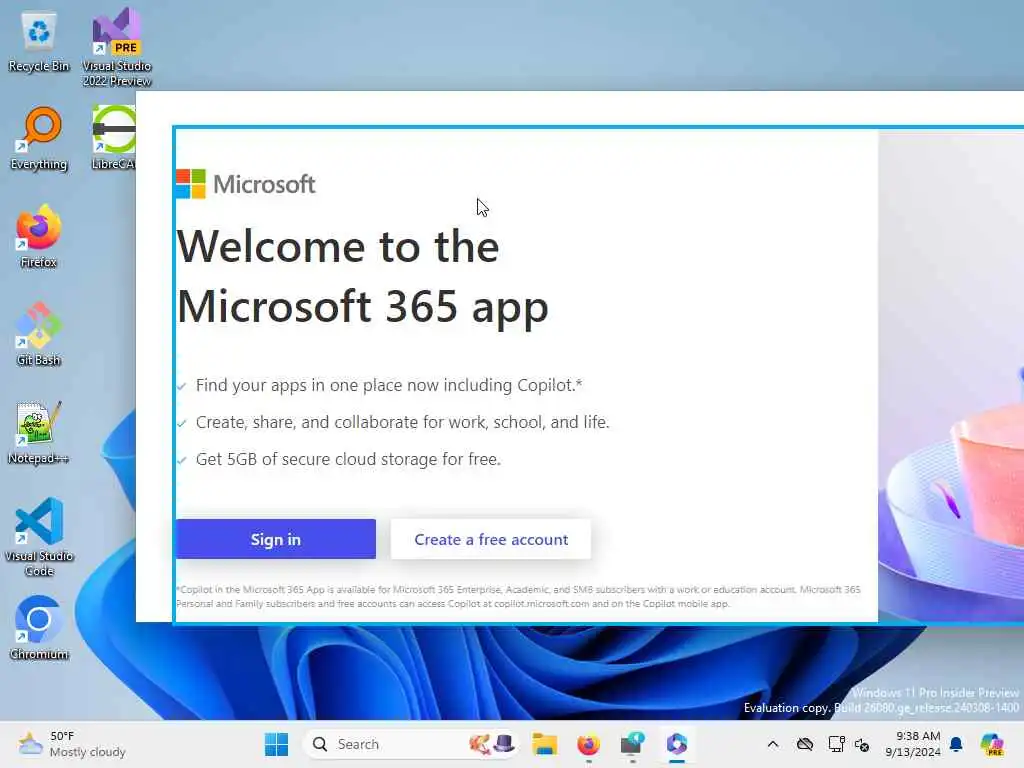Select 'Find your apps in one place' bullet text

point(389,385)
